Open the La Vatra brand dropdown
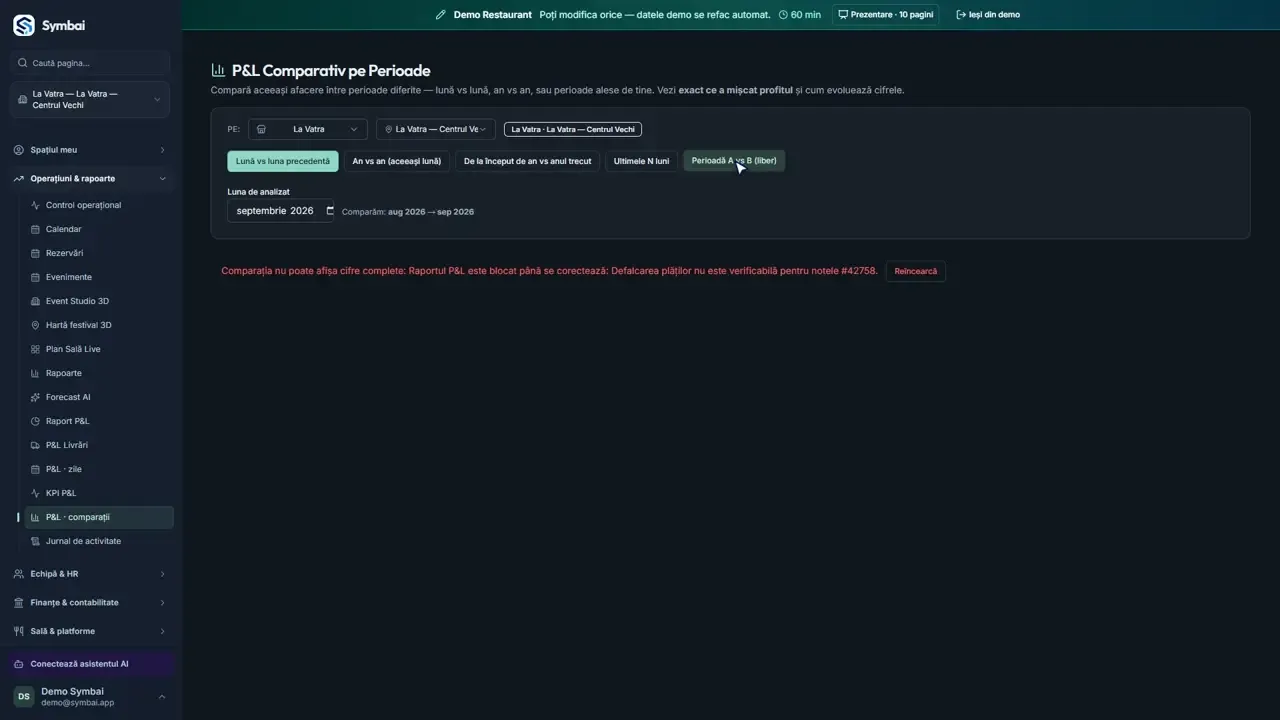The image size is (1280, 720). tap(308, 129)
